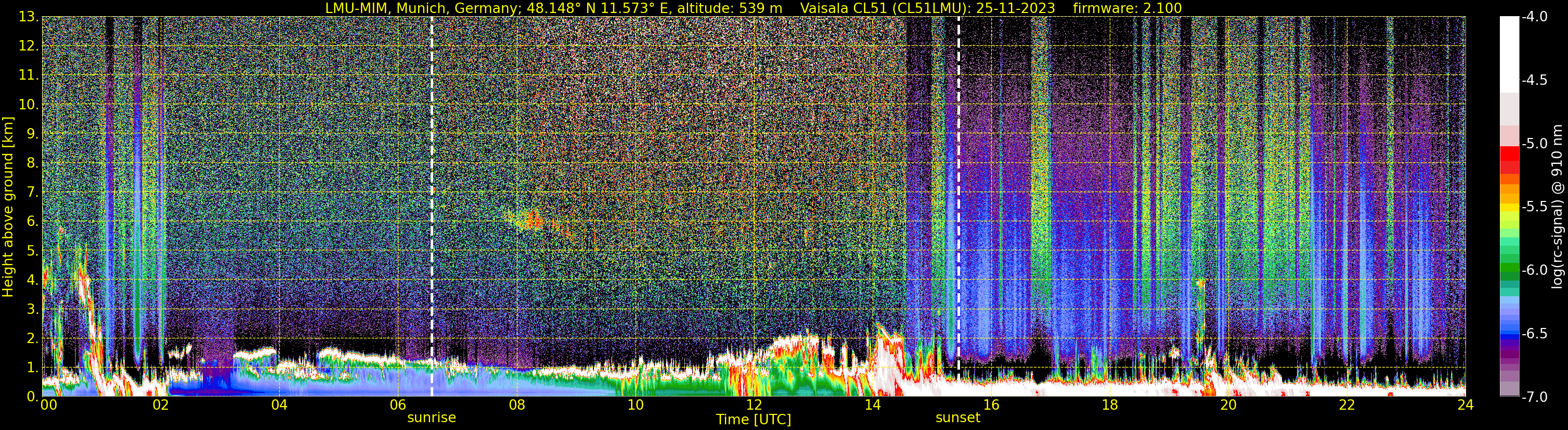1568x430 pixels.
Task: Click the height axis tick '3.'
Action: tap(32, 309)
